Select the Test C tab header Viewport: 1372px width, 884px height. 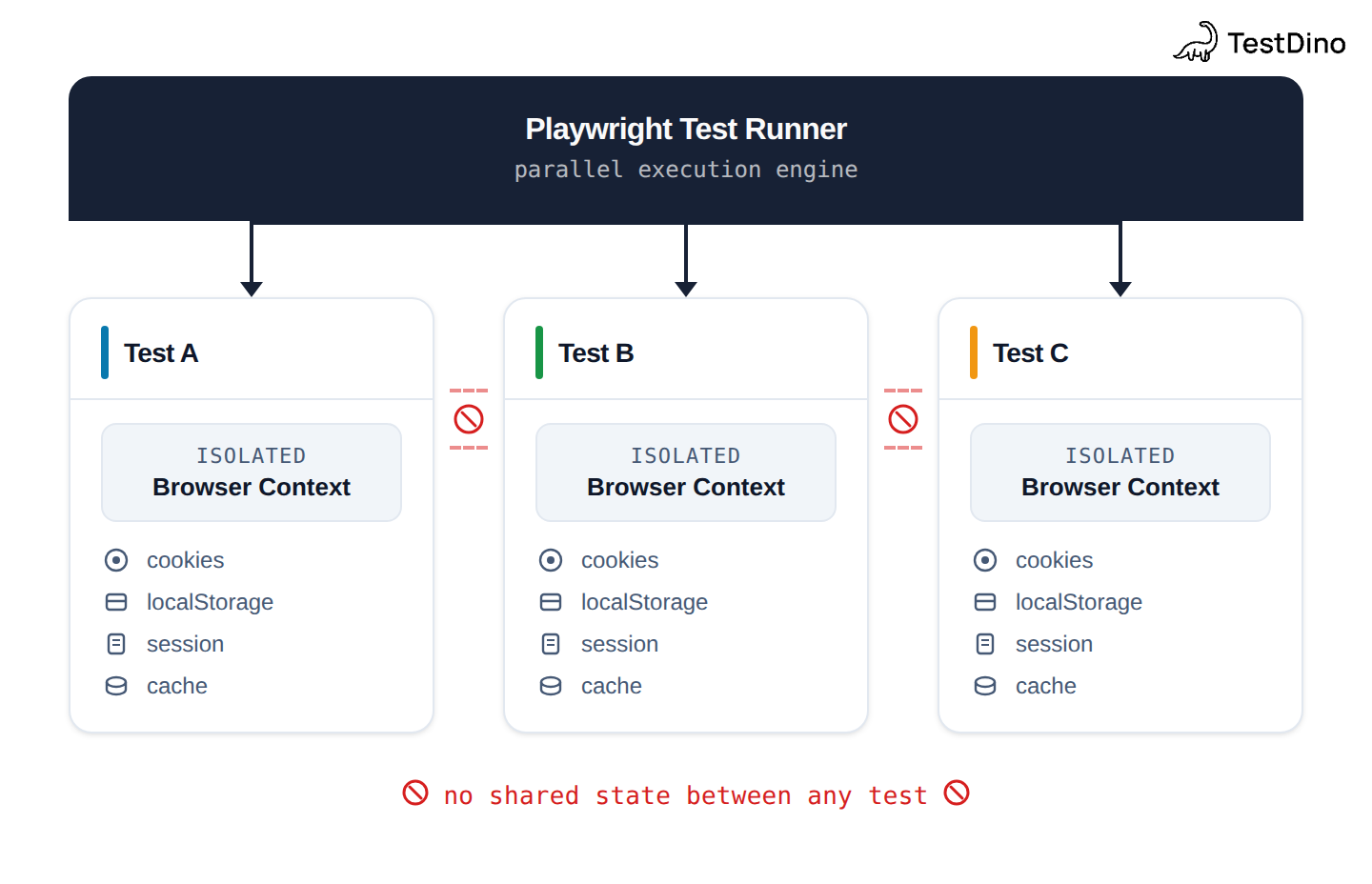click(1031, 352)
